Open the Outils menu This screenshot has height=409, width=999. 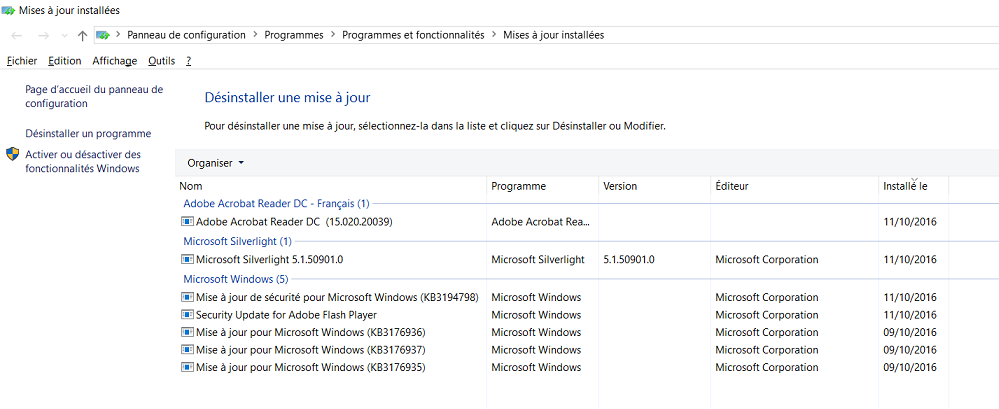(161, 61)
